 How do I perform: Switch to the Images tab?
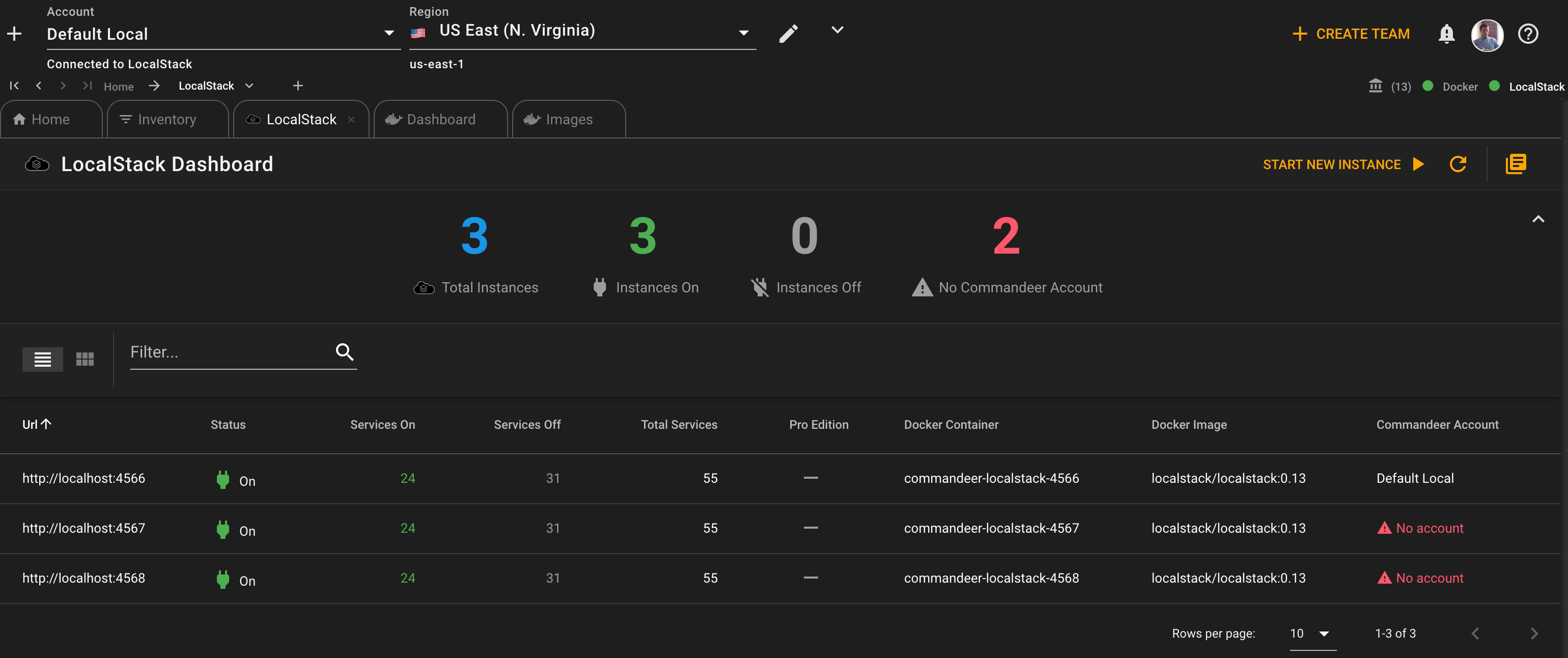(569, 119)
